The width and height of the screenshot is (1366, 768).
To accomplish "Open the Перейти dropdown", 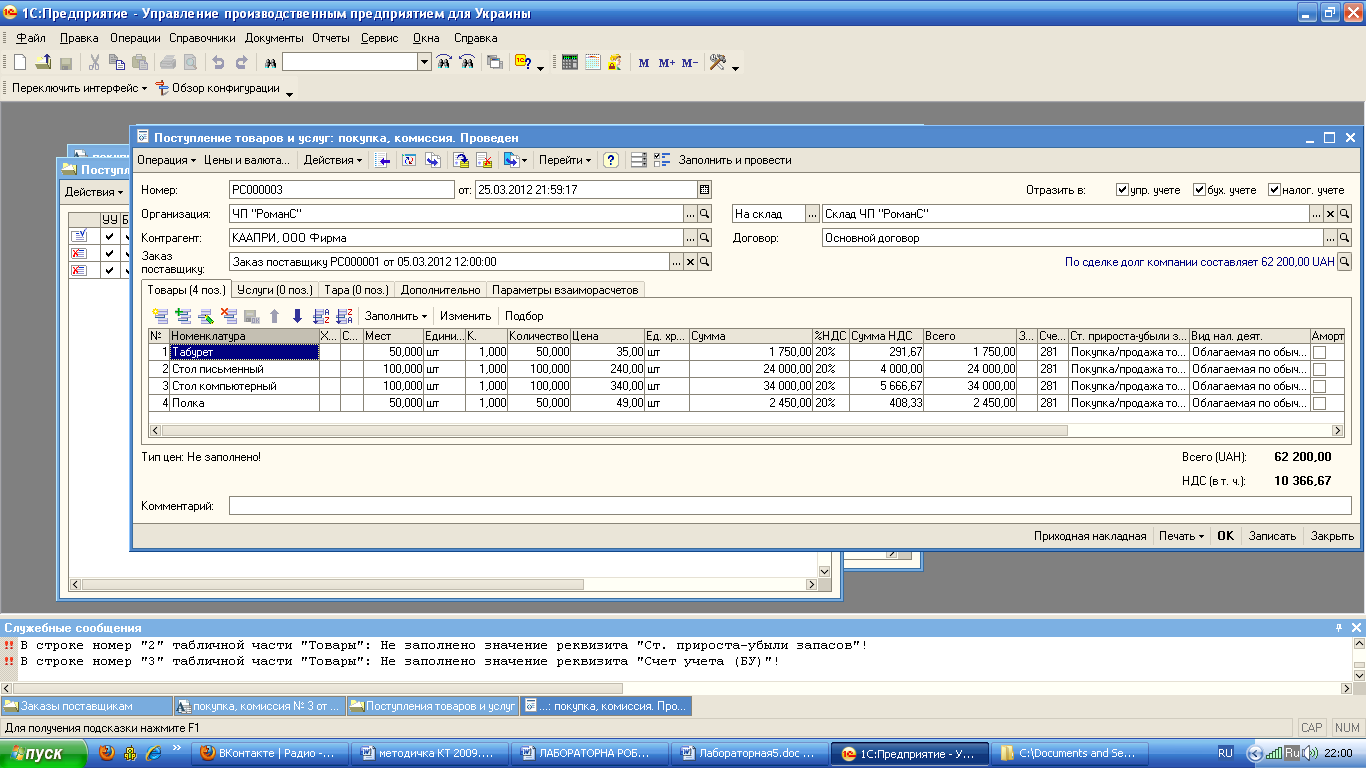I will (x=565, y=160).
